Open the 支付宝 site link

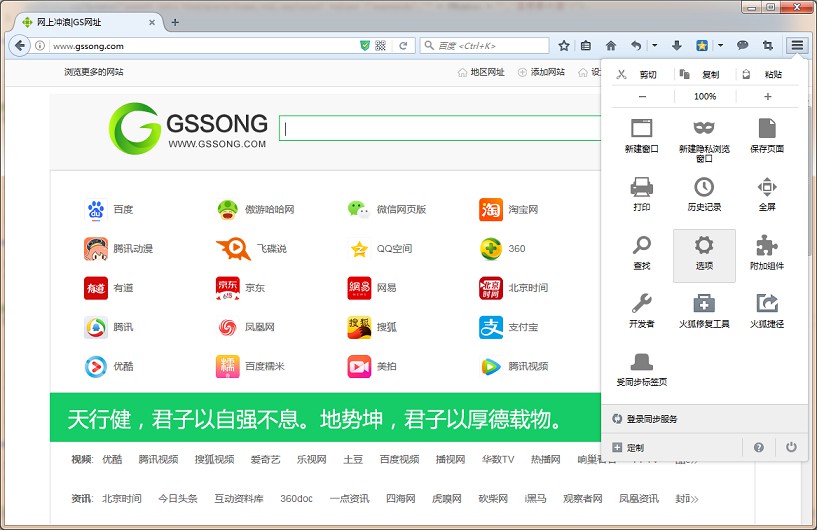(x=509, y=327)
